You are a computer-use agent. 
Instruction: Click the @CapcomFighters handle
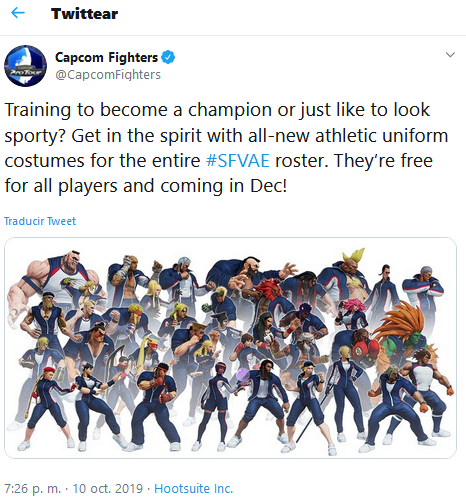(108, 75)
